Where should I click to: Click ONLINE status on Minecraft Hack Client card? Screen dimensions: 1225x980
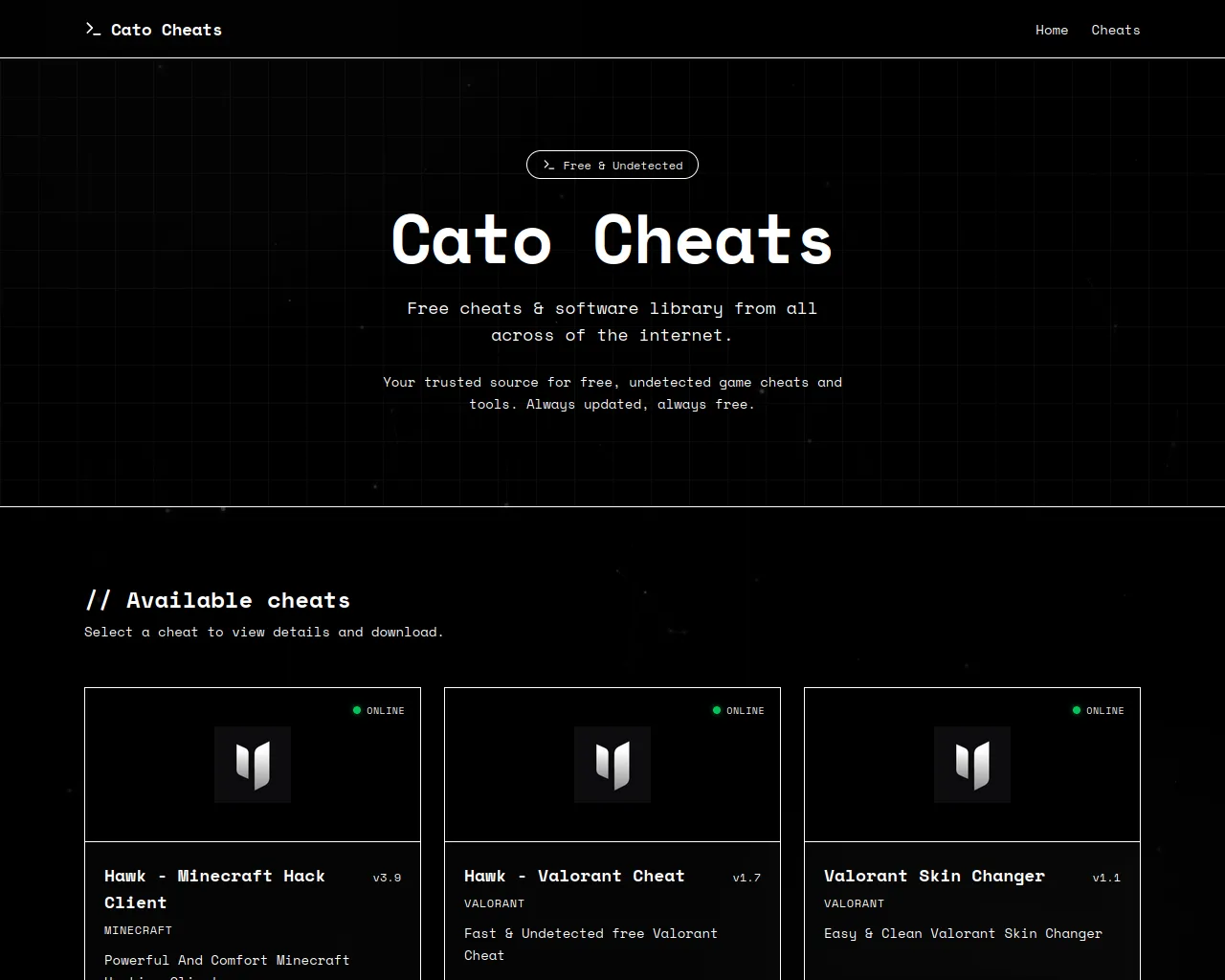(x=378, y=710)
